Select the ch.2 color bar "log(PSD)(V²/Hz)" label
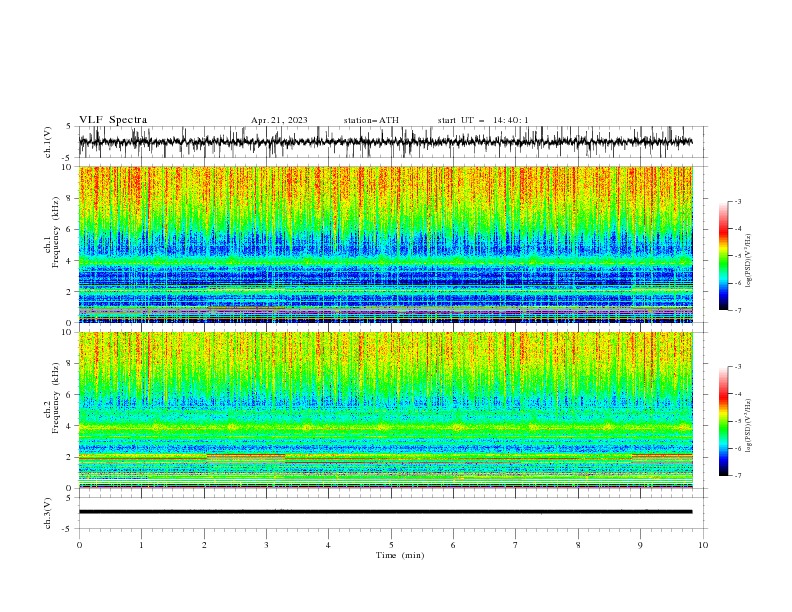Screen dimensions: 792x612 (748, 426)
